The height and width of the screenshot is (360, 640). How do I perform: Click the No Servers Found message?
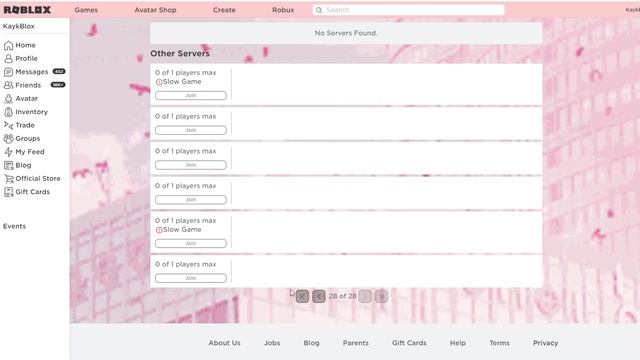346,33
